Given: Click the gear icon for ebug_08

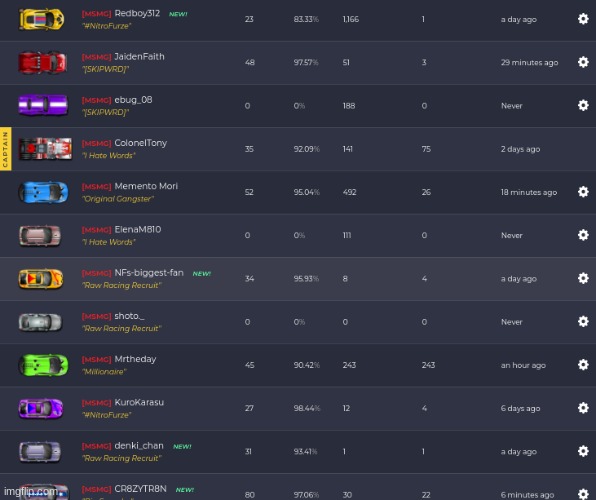Looking at the screenshot, I should [583, 105].
